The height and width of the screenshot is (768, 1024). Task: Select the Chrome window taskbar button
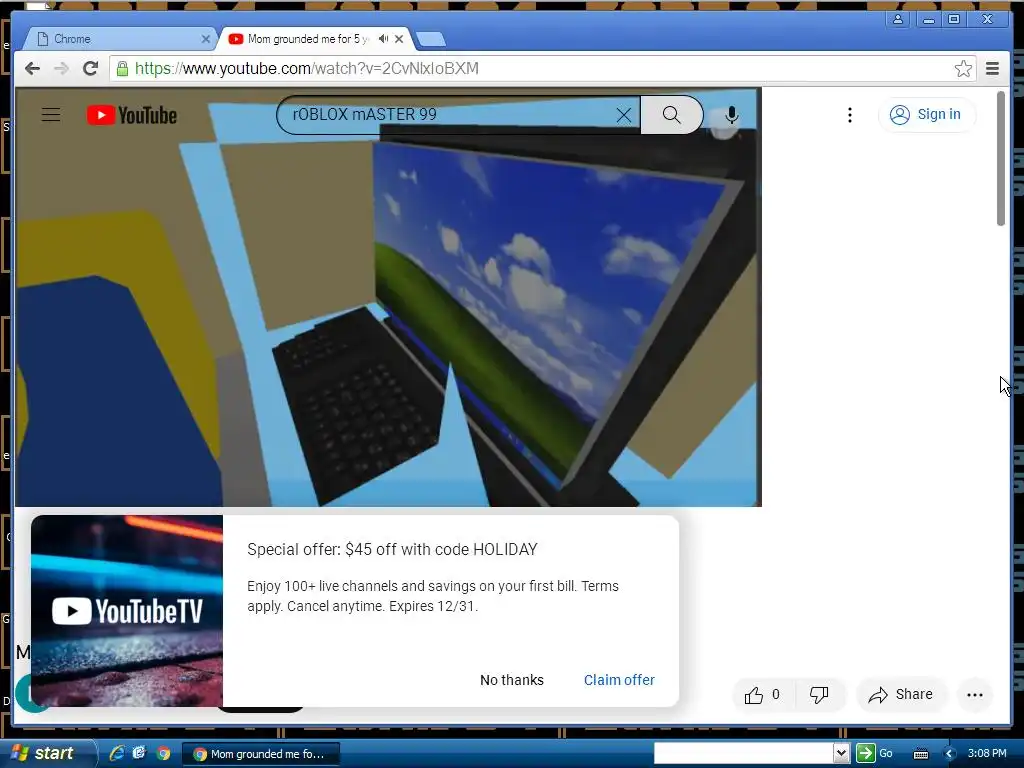(260, 754)
